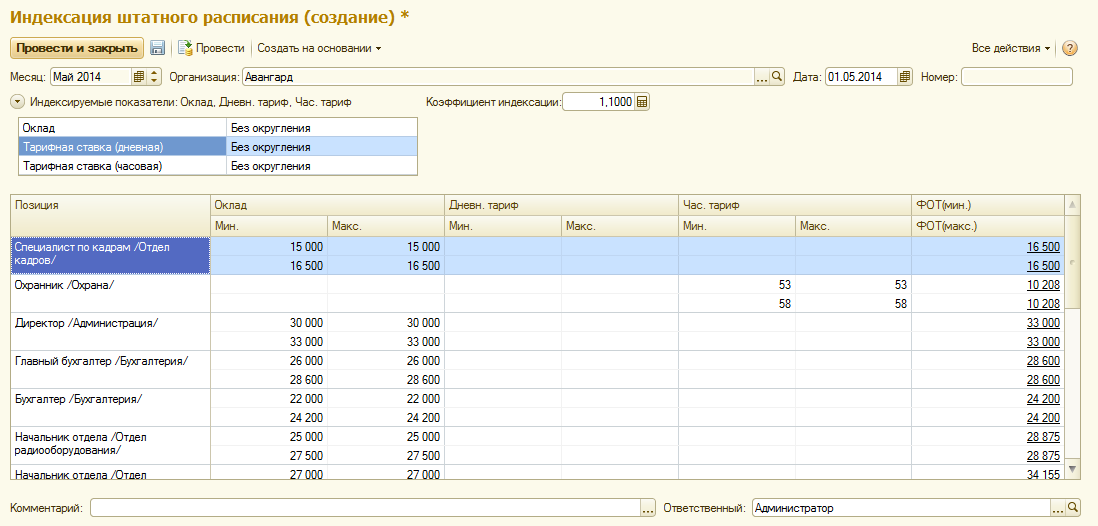Click the Дневн. тариф column header
This screenshot has height=526, width=1098.
click(x=562, y=206)
